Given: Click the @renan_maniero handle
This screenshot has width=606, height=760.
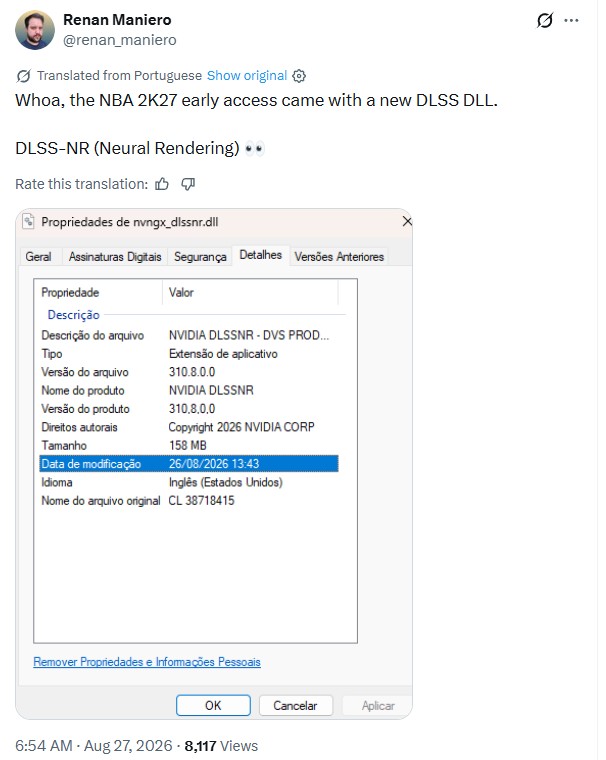Looking at the screenshot, I should click(120, 40).
